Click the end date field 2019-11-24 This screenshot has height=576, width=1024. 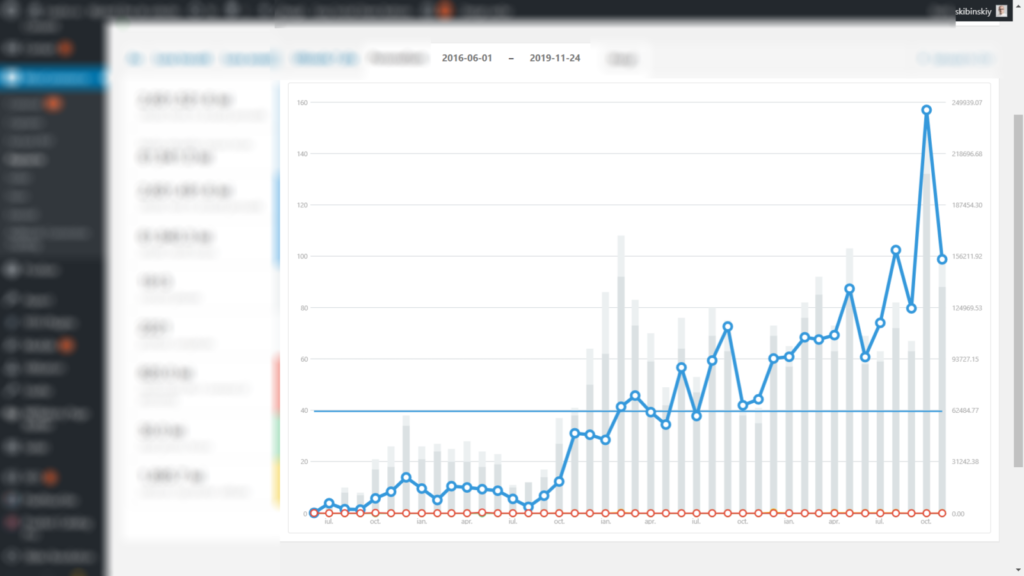[556, 59]
